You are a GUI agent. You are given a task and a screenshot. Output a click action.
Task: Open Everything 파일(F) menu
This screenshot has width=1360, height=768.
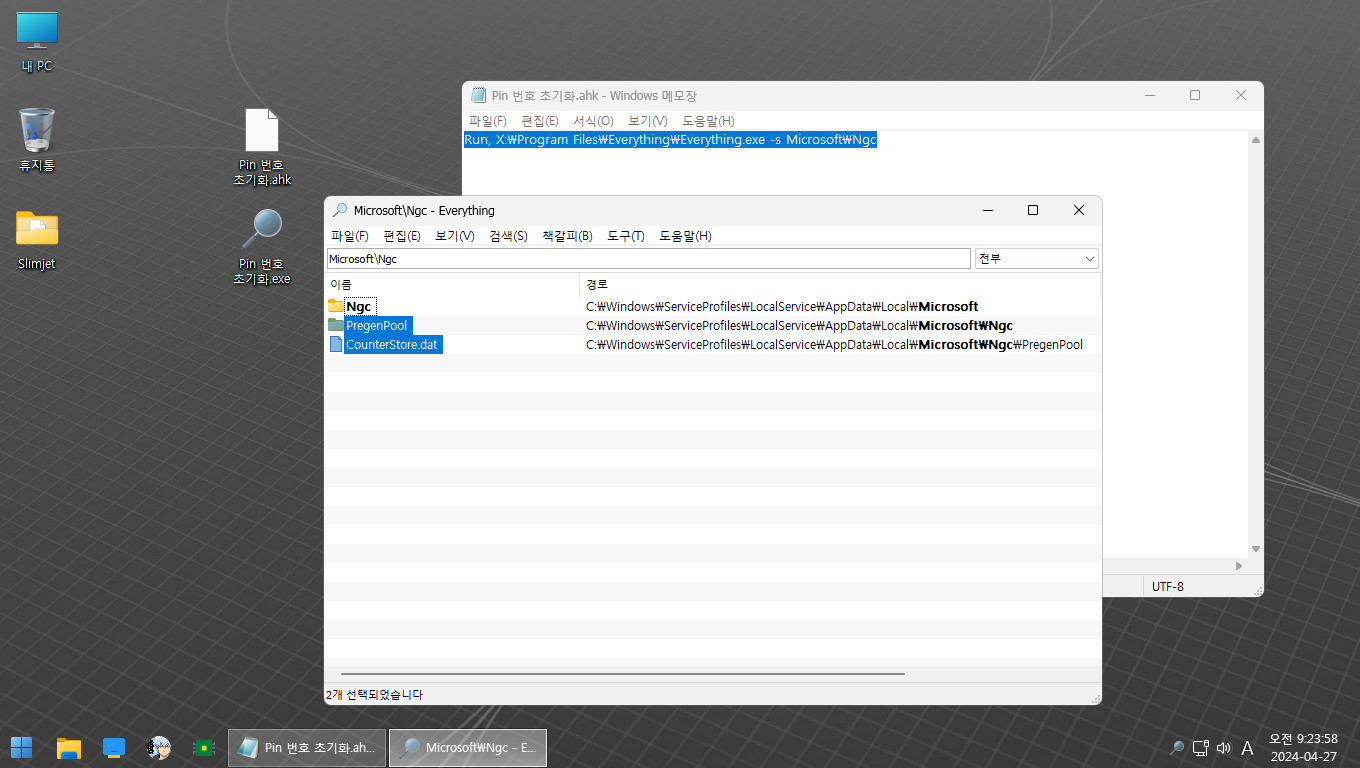(x=350, y=236)
